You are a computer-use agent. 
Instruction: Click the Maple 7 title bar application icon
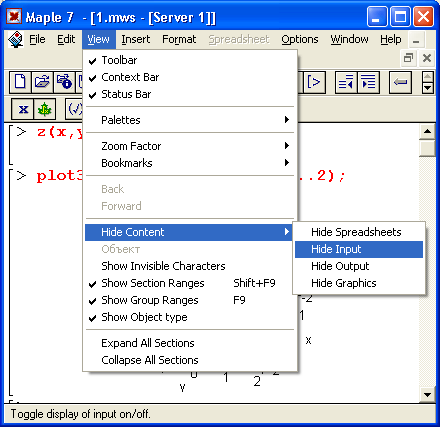[x=14, y=17]
